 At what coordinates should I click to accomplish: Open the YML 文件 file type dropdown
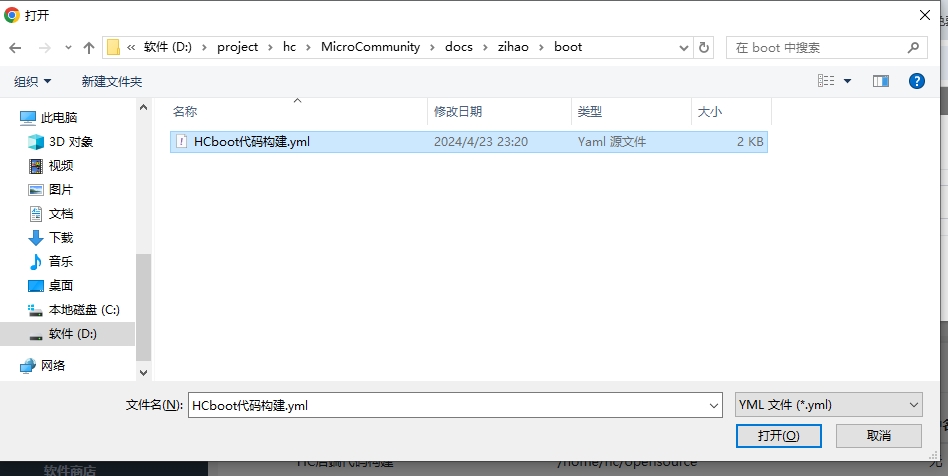pos(827,405)
